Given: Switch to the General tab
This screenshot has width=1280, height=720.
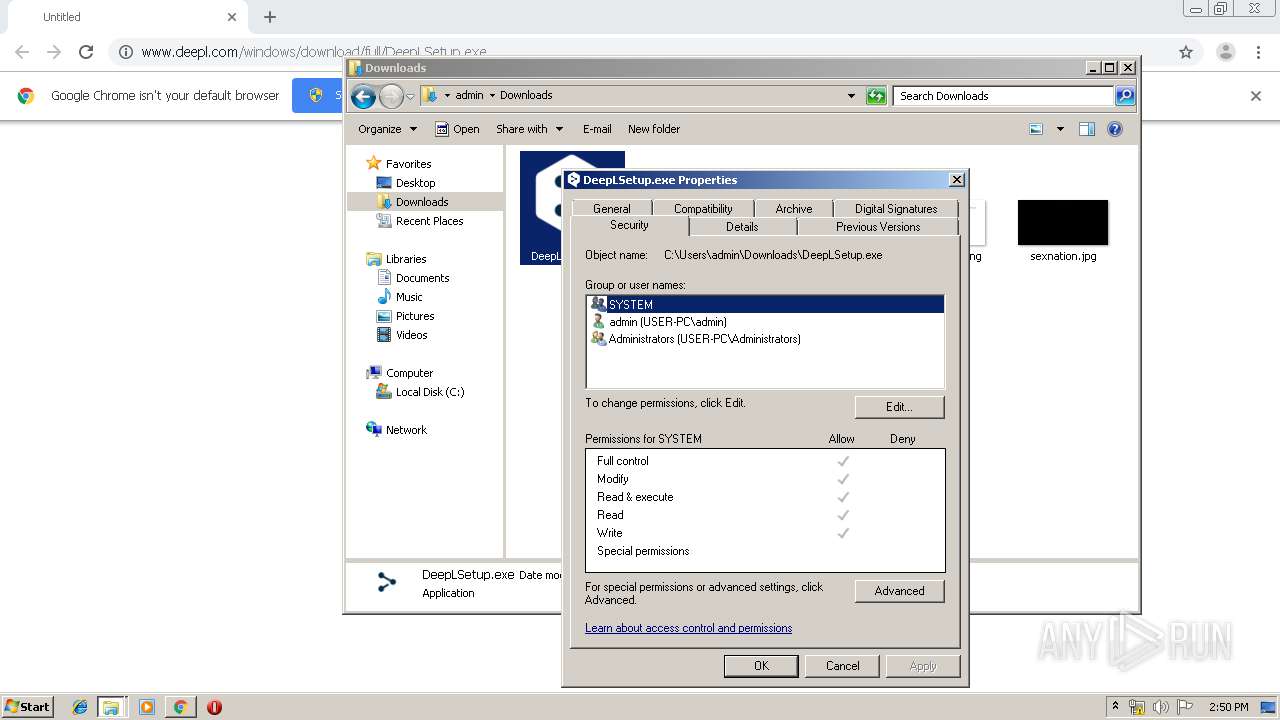Looking at the screenshot, I should (x=611, y=209).
